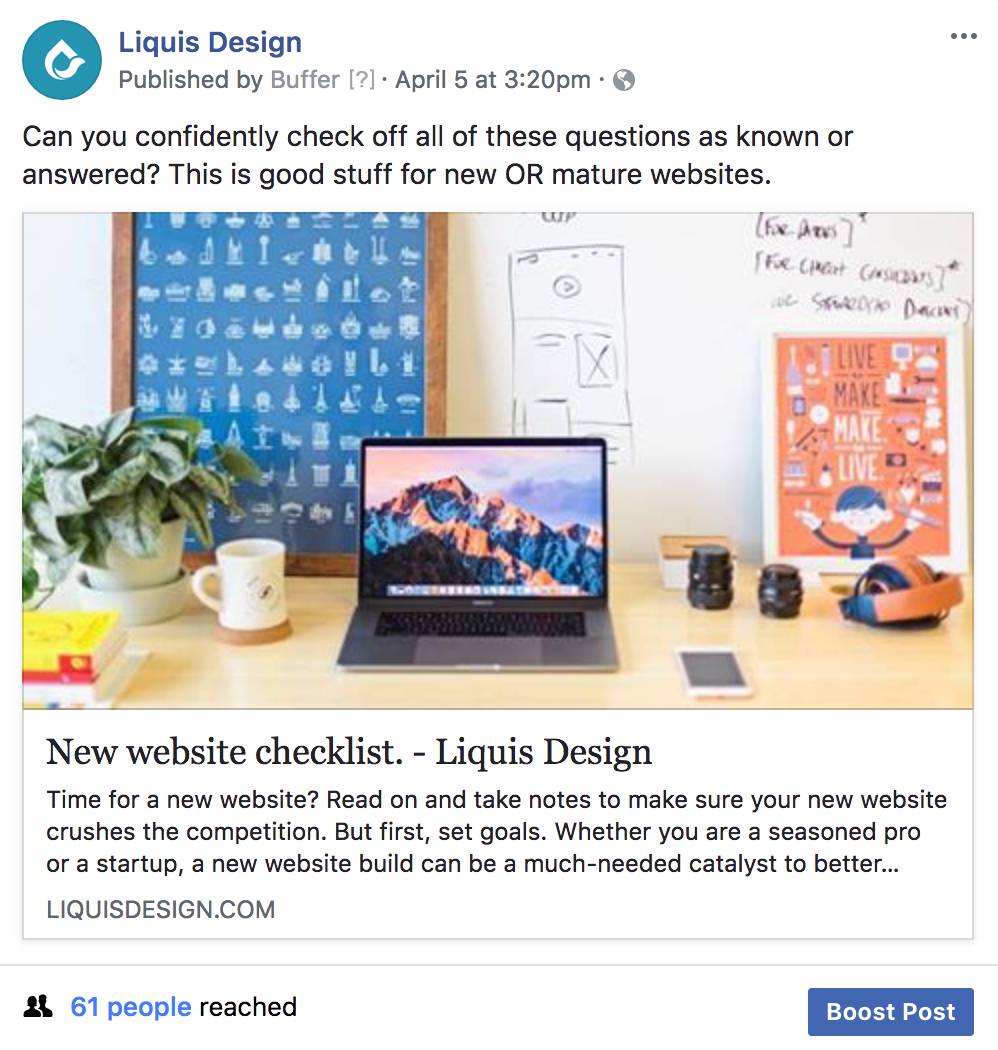The height and width of the screenshot is (1050, 998).
Task: Click the globe public audience icon
Action: point(624,80)
